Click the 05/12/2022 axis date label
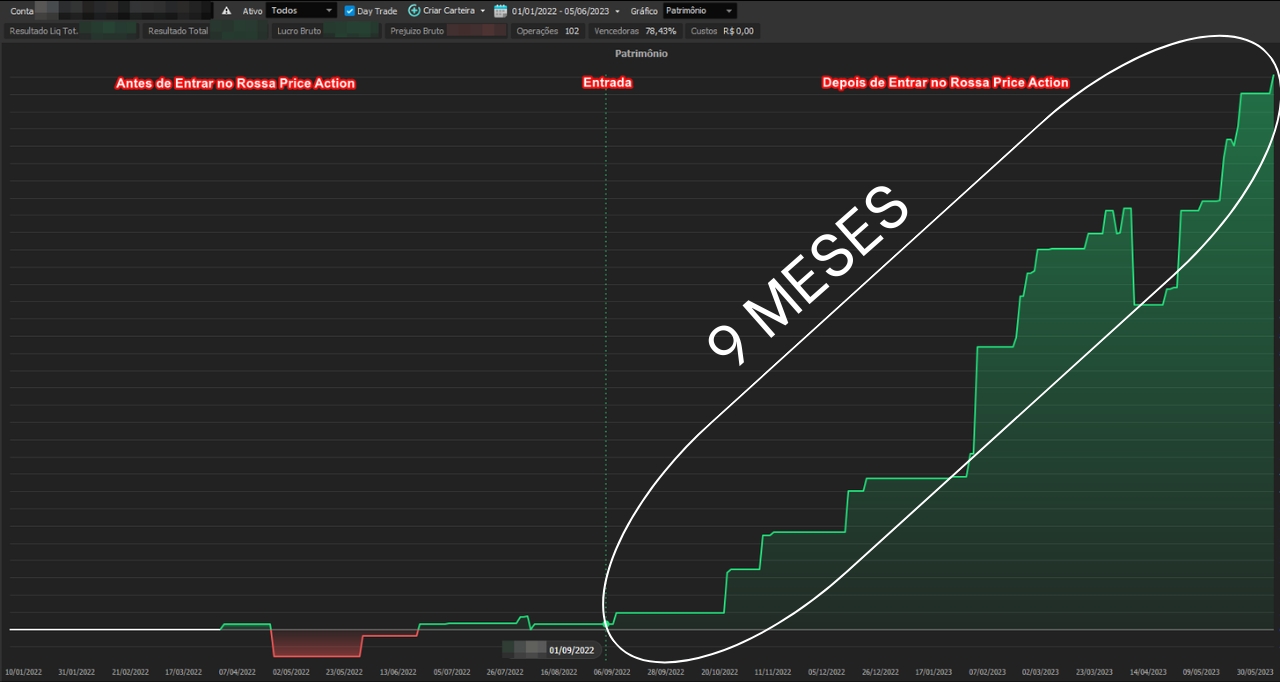The width and height of the screenshot is (1280, 682). point(826,672)
